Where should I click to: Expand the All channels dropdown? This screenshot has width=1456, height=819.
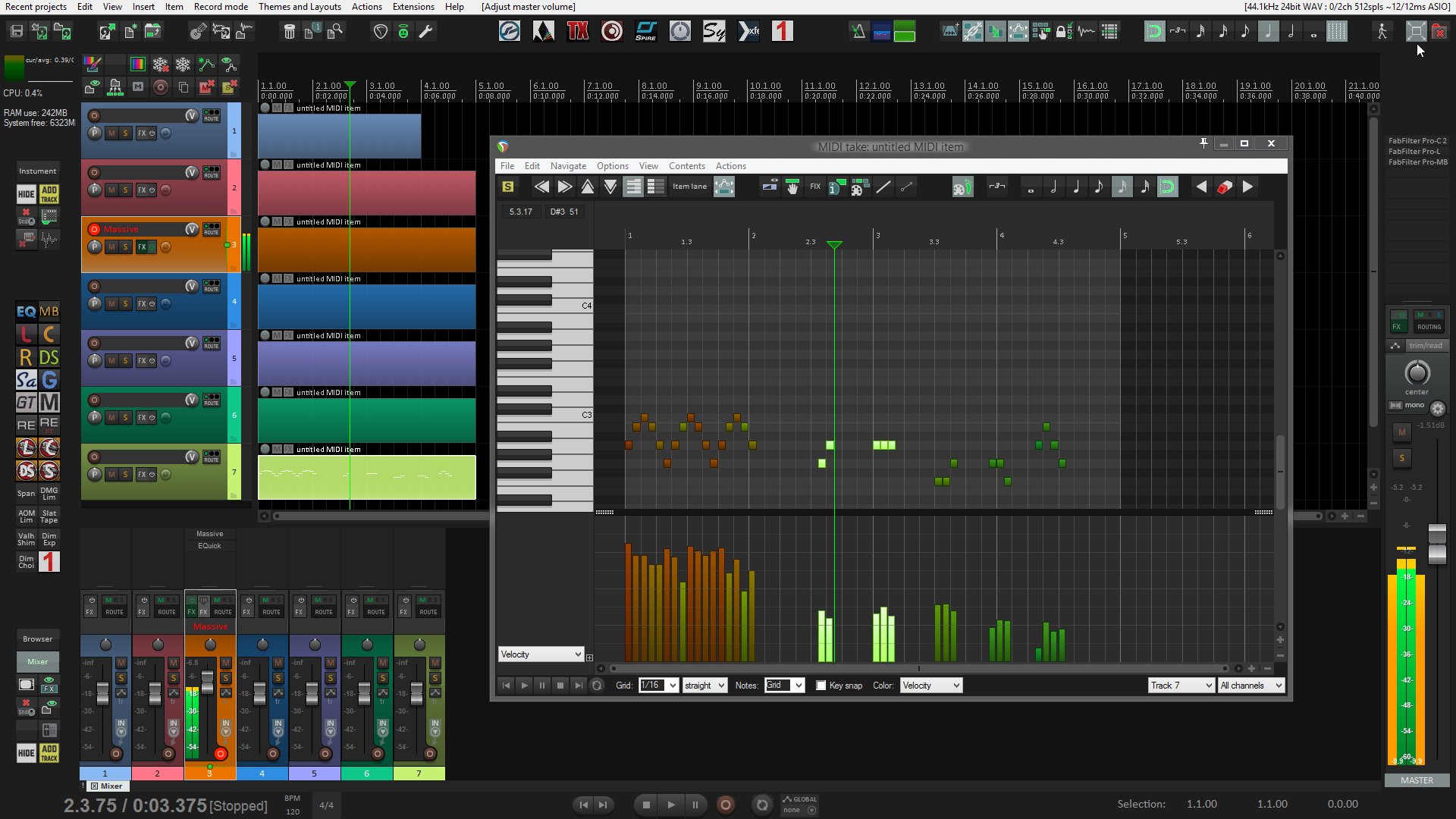(1250, 686)
